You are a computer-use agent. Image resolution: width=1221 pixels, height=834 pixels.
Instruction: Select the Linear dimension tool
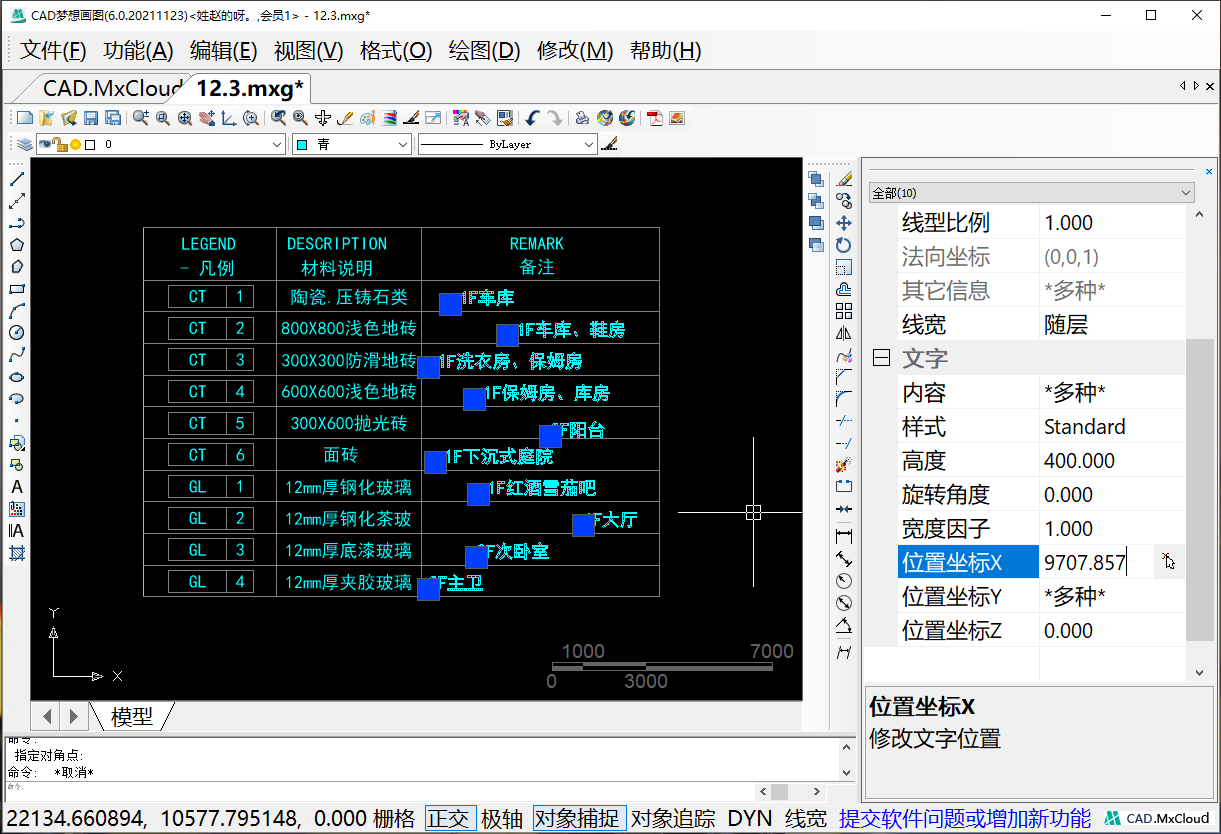tap(844, 536)
